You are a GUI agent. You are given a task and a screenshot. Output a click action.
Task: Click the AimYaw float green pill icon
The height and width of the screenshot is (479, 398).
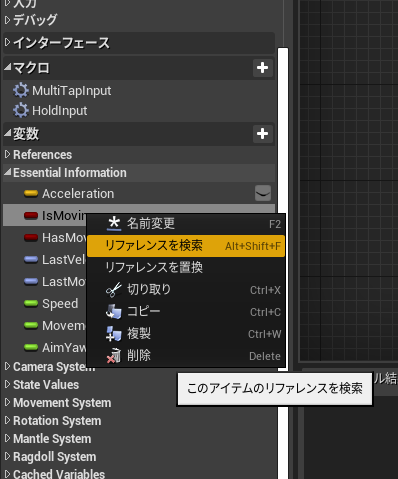[31, 348]
